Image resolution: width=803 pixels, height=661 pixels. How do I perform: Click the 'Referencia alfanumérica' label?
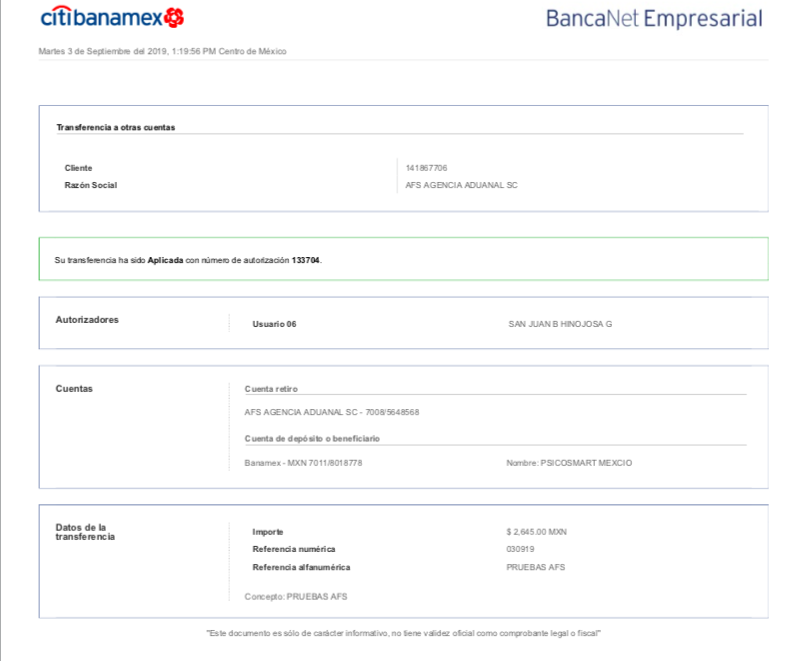[x=301, y=567]
